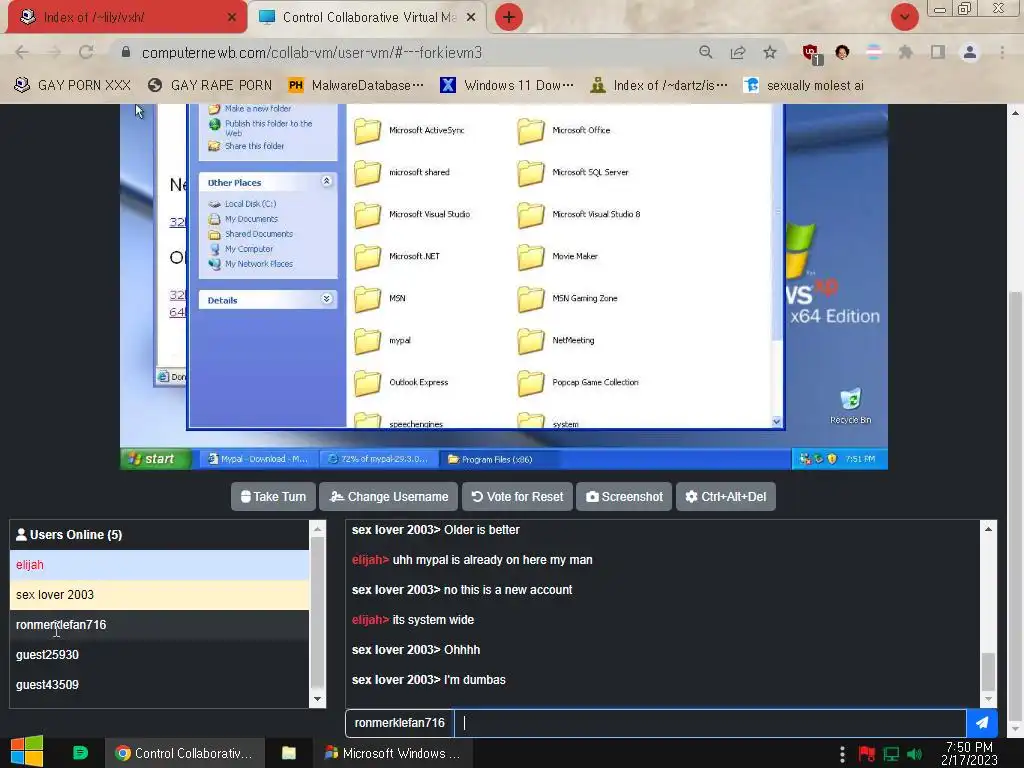Select the Mypal - Download taskbar item in VM
Screen dimensions: 1024x768
(258, 459)
